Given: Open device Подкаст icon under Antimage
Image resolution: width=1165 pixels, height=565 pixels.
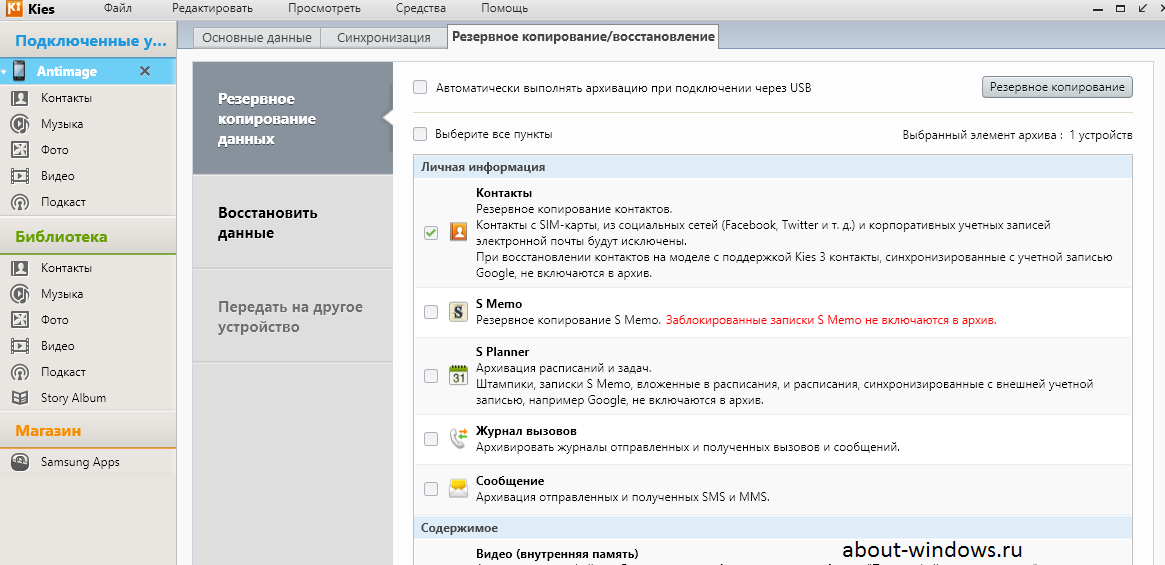Looking at the screenshot, I should point(20,202).
